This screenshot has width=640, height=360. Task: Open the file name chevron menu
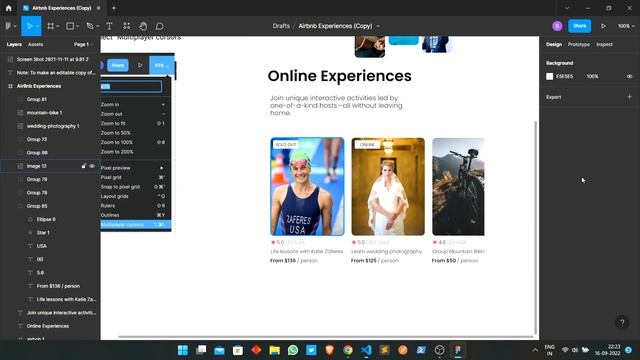point(378,26)
